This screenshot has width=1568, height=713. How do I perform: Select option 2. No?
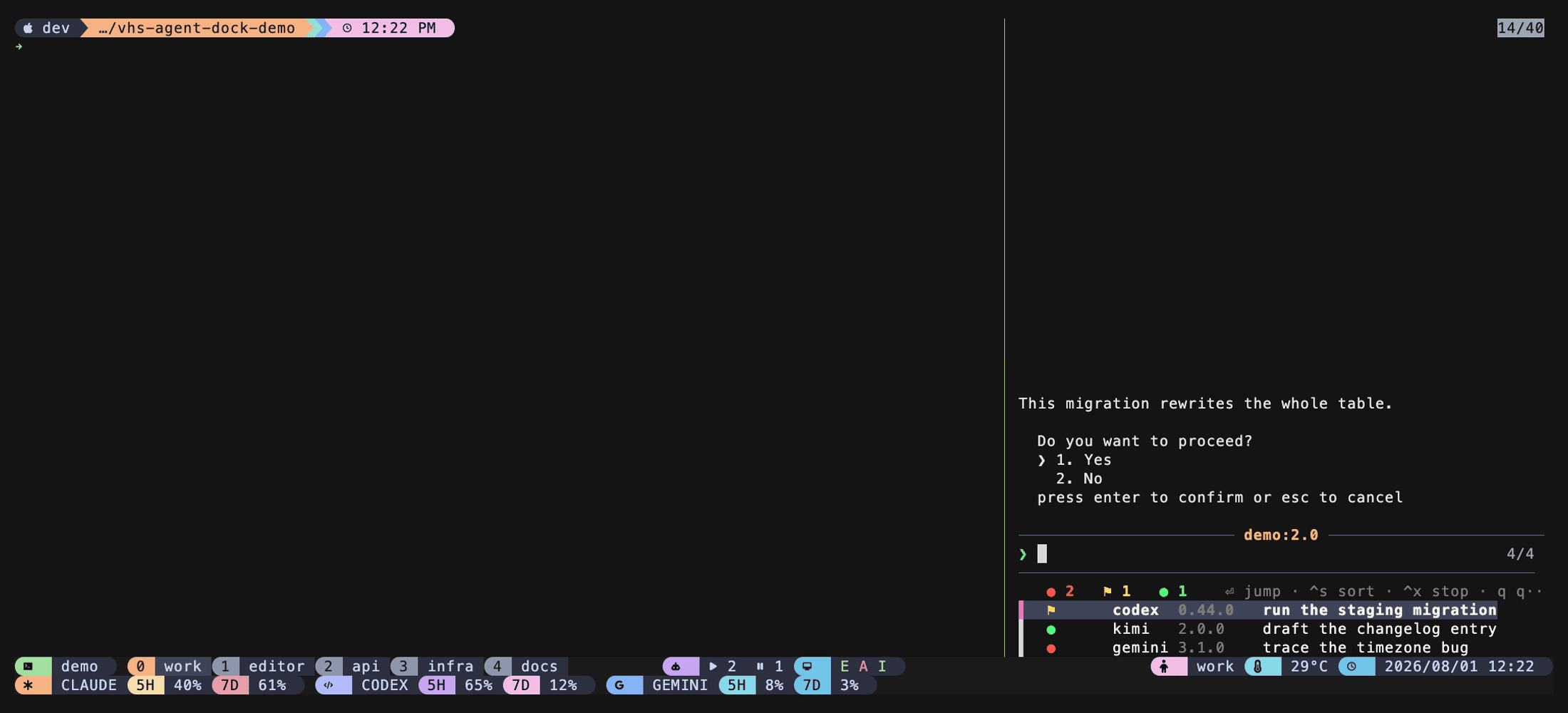(x=1079, y=478)
